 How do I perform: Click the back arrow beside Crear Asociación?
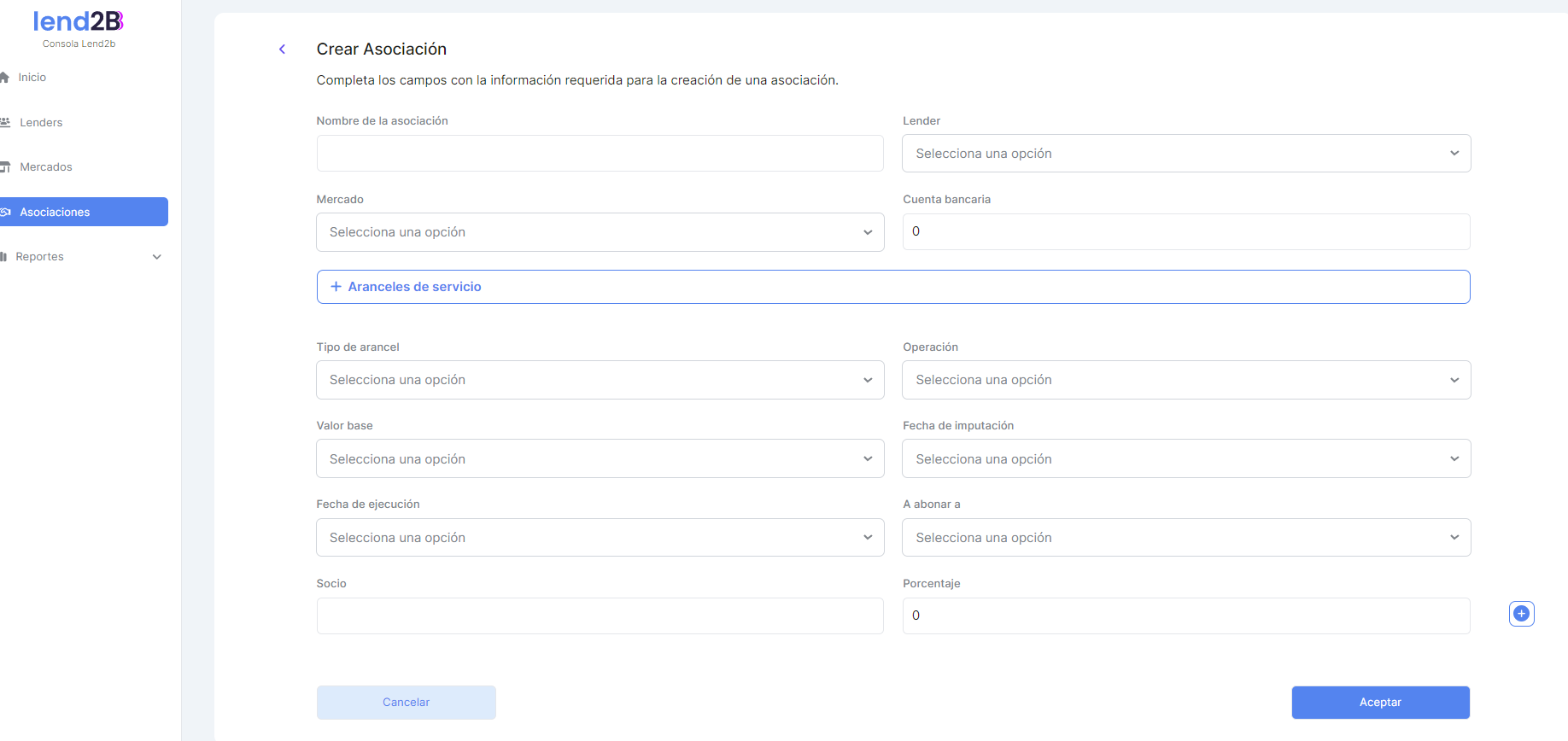282,50
